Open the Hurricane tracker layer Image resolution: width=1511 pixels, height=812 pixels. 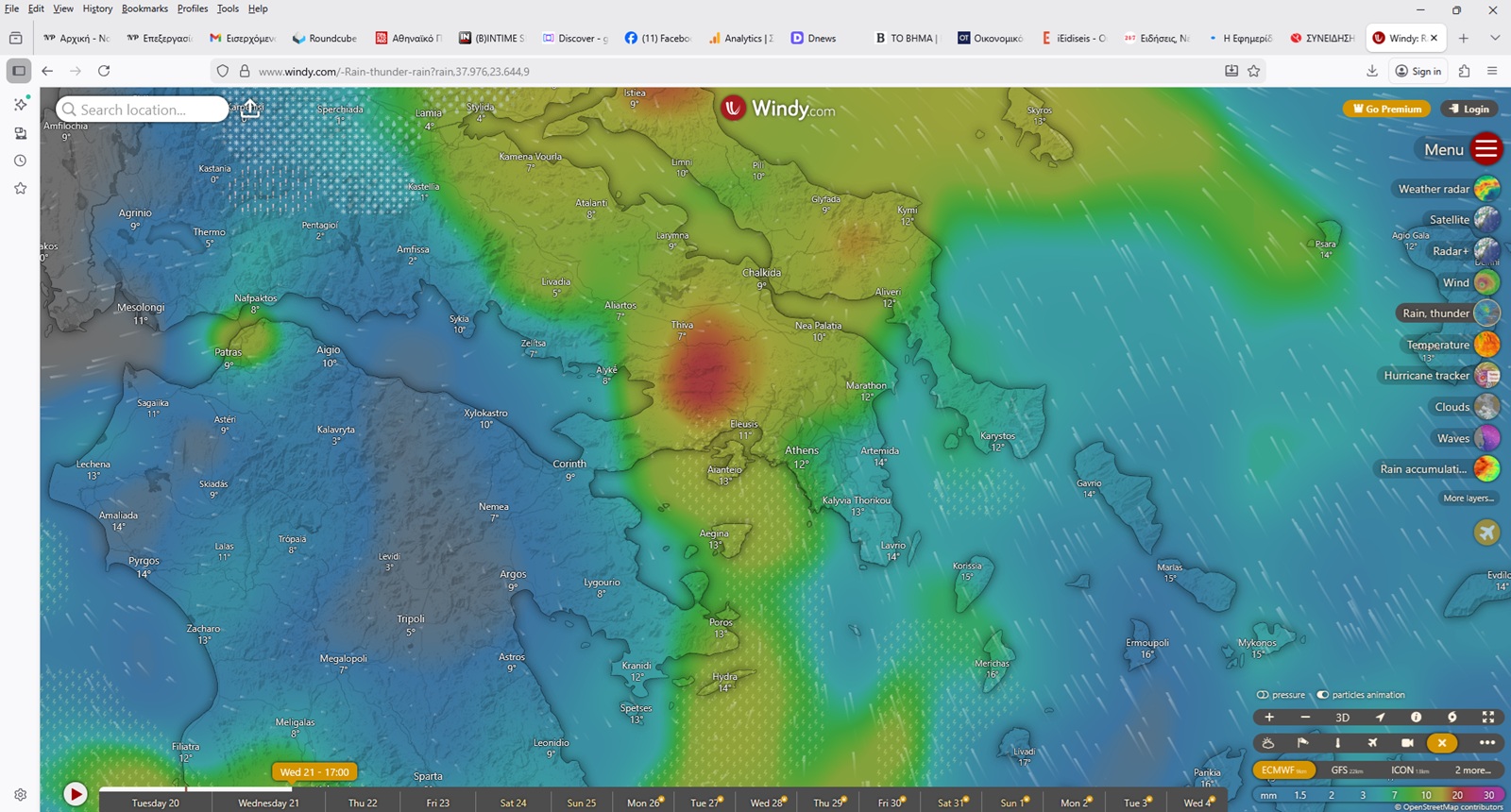(x=1486, y=376)
